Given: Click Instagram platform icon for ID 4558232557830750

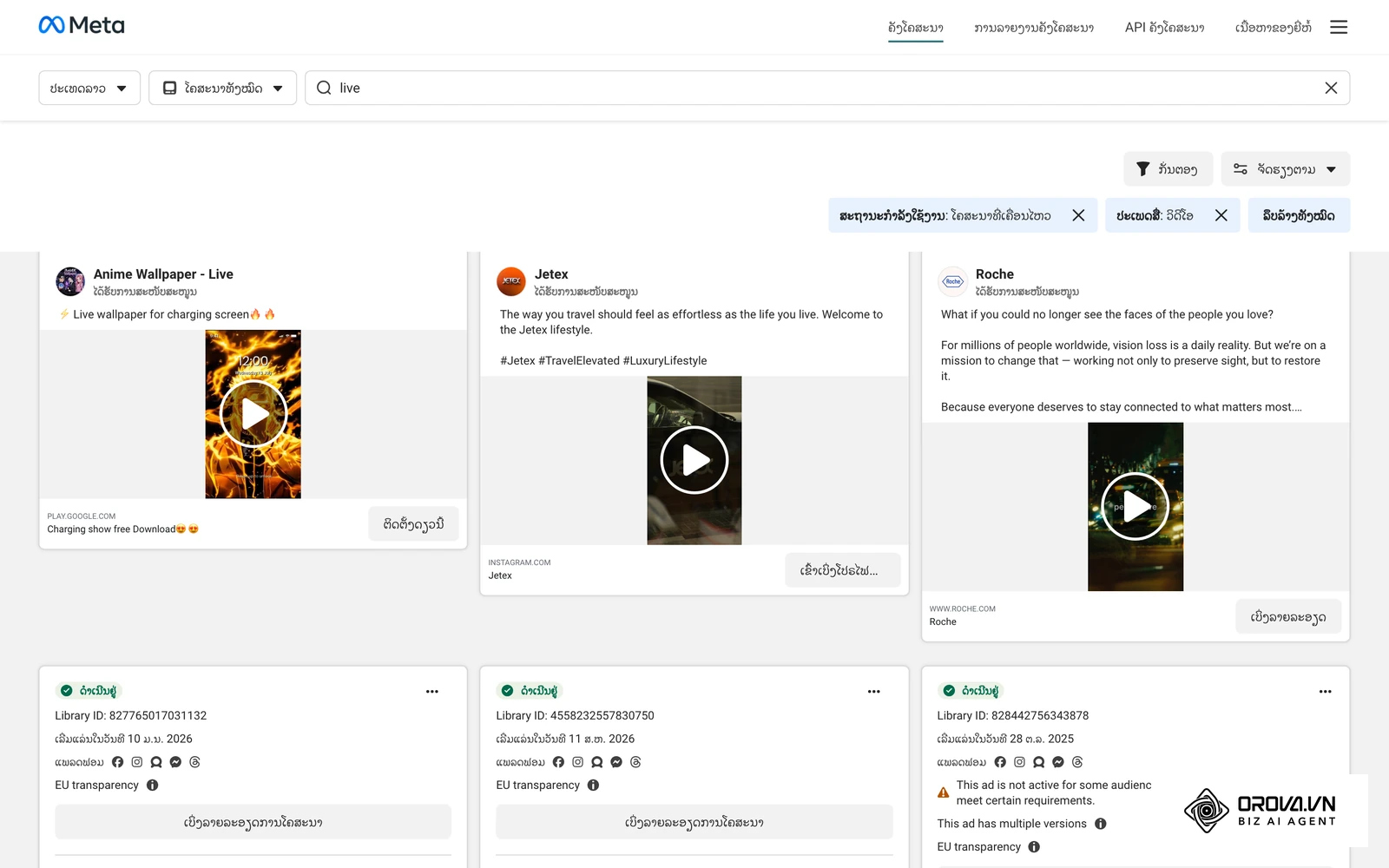Looking at the screenshot, I should tap(578, 762).
